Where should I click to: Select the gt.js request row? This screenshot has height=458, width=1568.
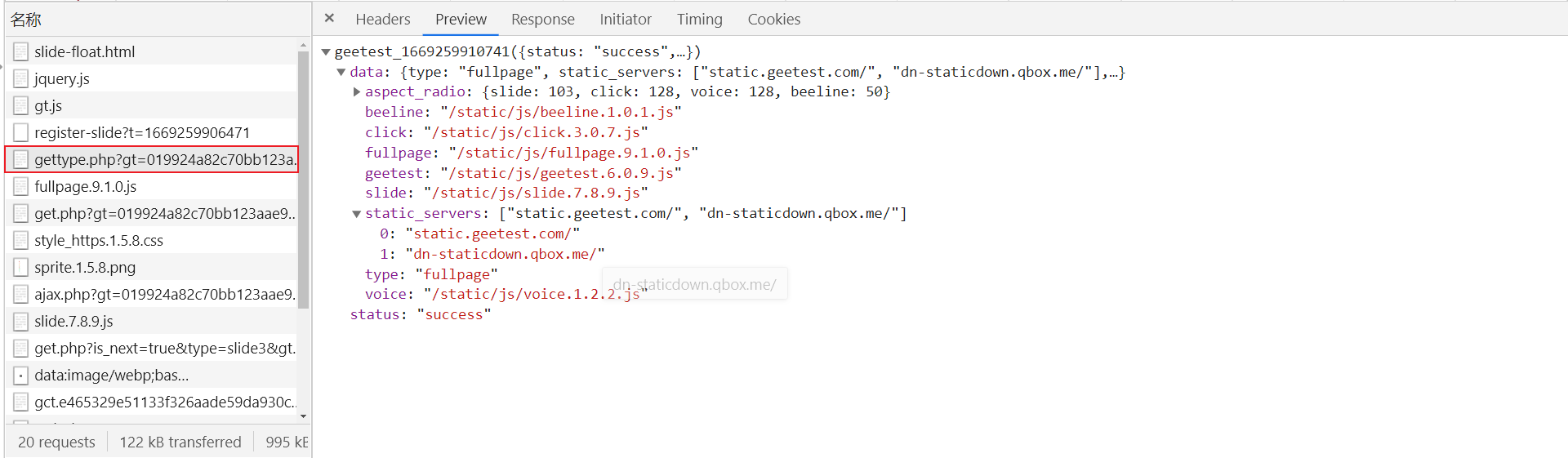click(x=152, y=105)
